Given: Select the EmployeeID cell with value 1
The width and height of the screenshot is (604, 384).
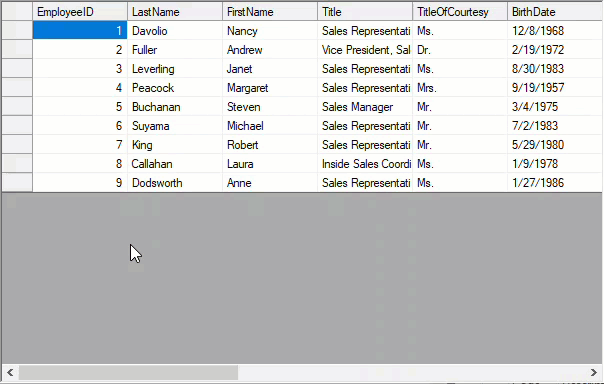Looking at the screenshot, I should 80,30.
